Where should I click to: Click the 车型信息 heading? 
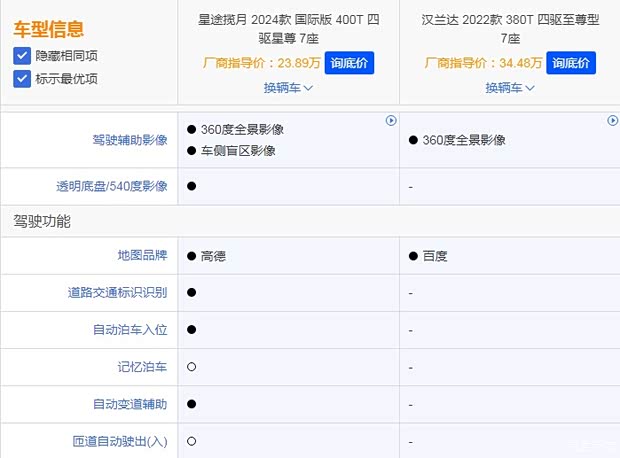[49, 29]
